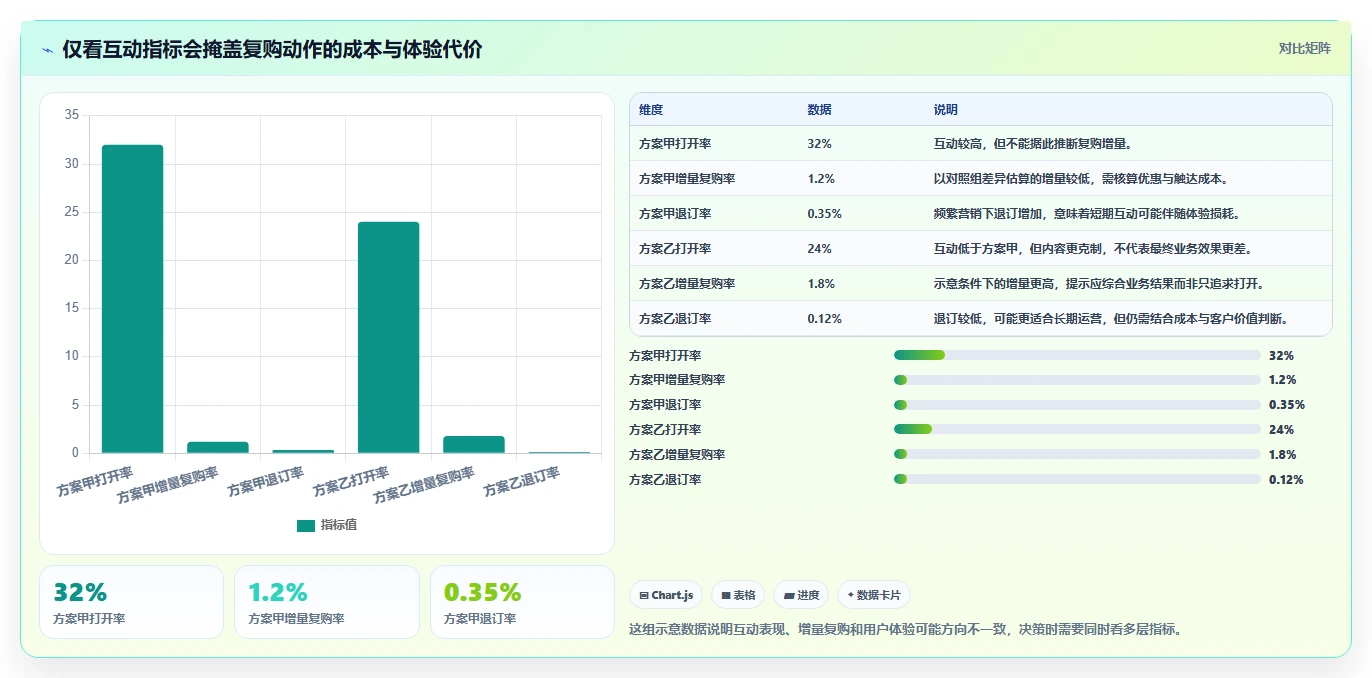Click the 对比矩阵 label in header

(1304, 48)
